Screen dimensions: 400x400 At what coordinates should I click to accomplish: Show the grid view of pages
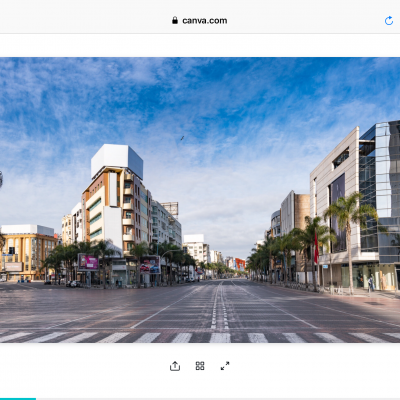200,366
